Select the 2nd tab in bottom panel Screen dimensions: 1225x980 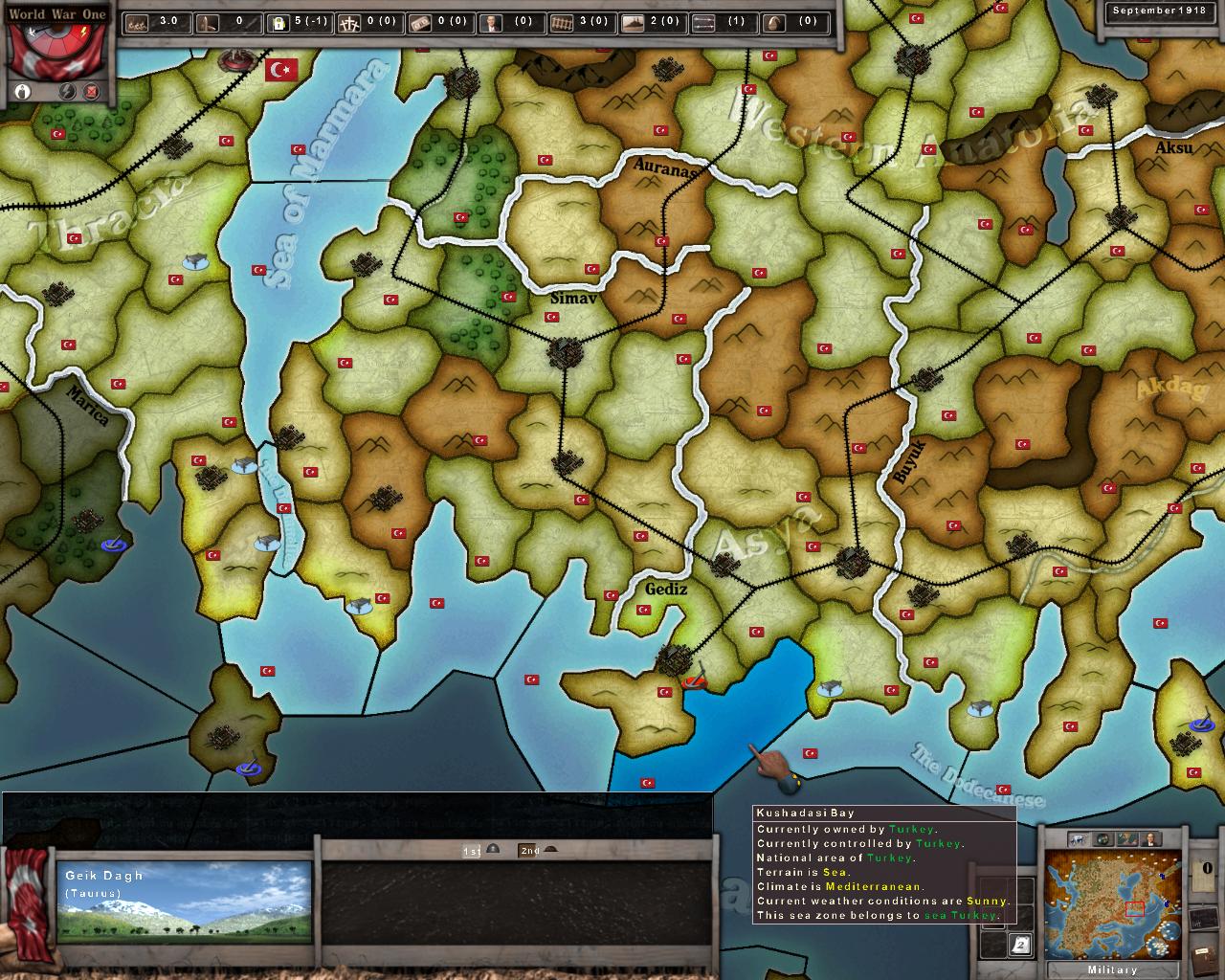tap(530, 850)
